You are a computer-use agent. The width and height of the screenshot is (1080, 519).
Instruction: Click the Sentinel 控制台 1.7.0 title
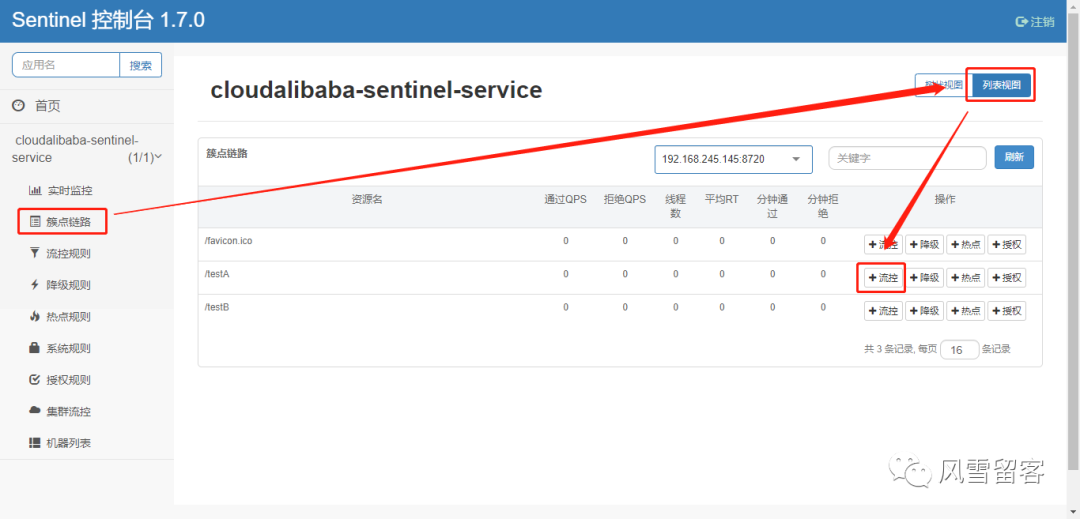point(108,21)
